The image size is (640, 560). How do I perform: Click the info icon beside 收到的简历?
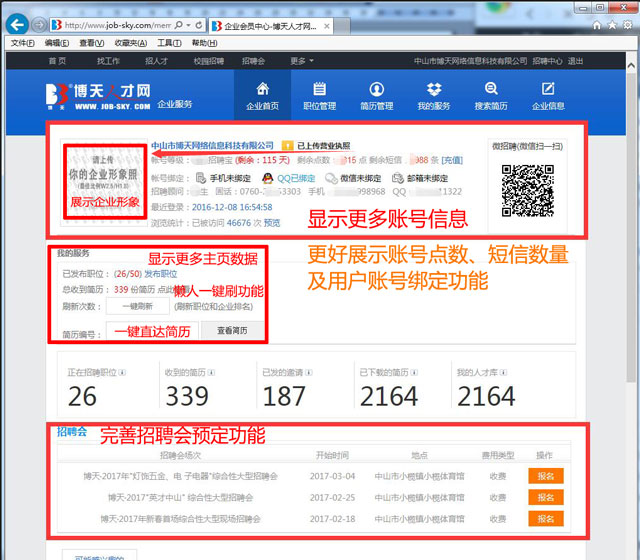(211, 373)
